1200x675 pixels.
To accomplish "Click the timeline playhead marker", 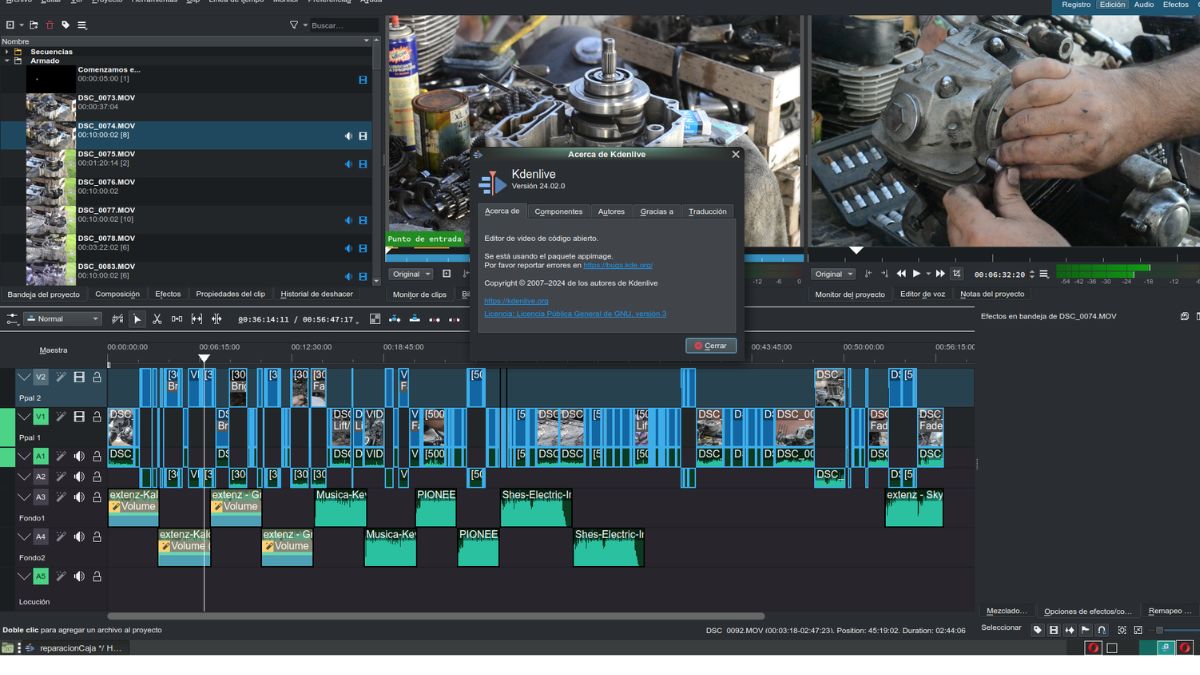I will tap(204, 358).
